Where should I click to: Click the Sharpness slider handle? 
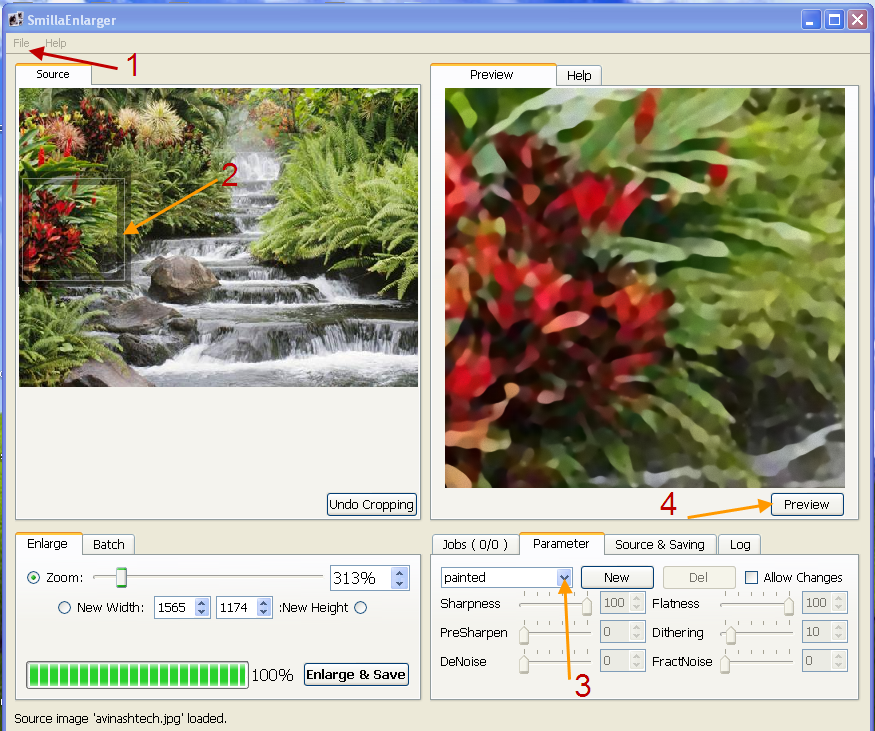click(x=586, y=605)
